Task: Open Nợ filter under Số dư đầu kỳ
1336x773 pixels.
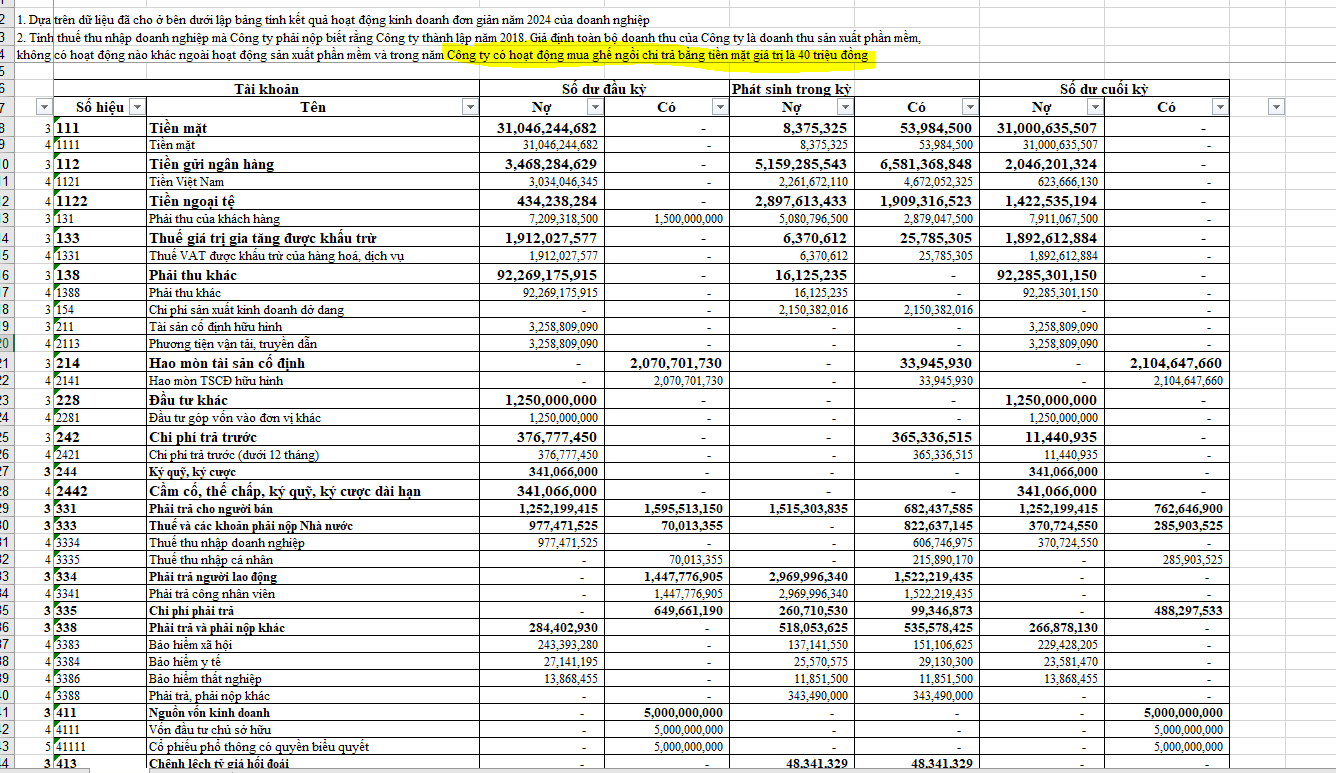Action: coord(595,107)
